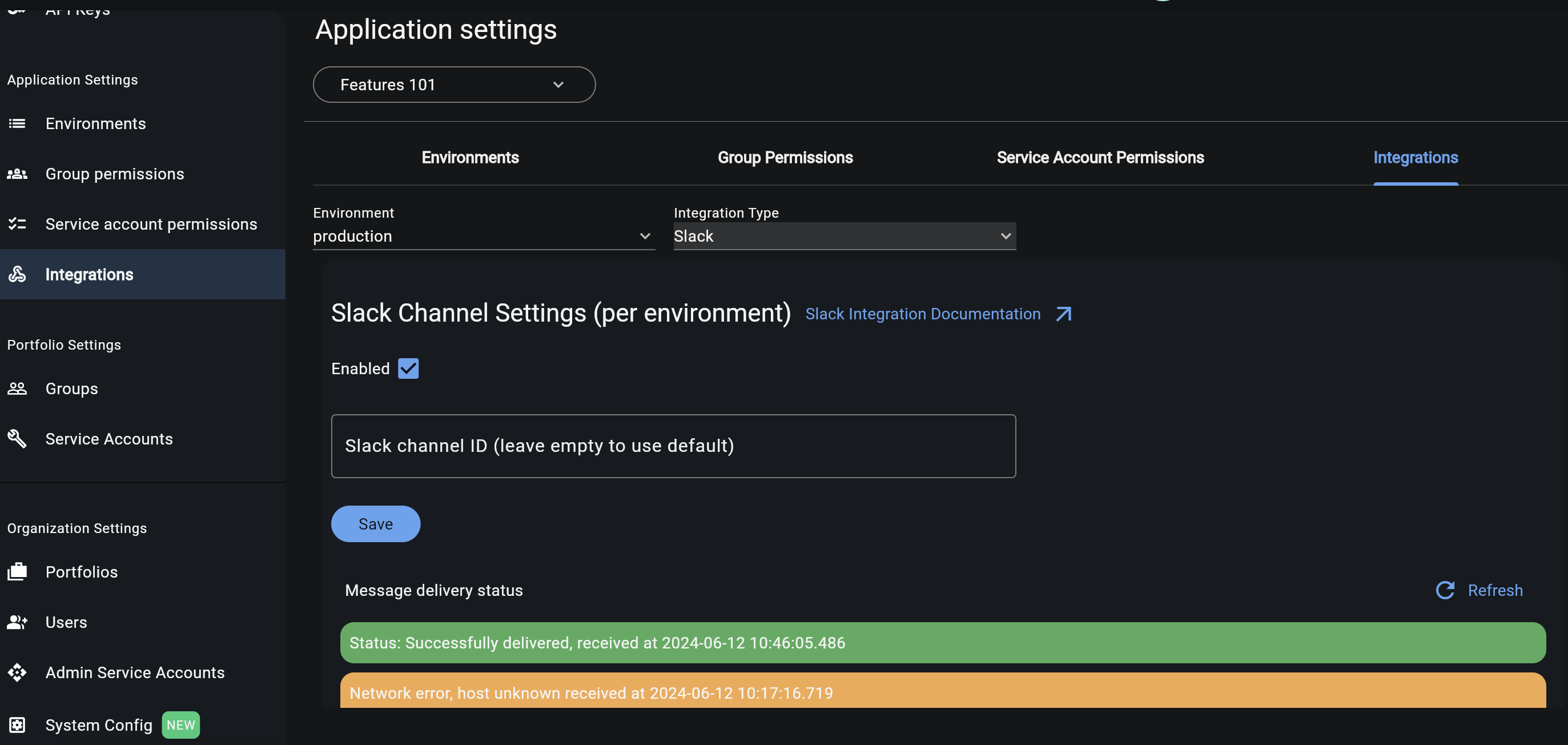
Task: Uncheck the Enabled checkbox for Slack
Action: pyautogui.click(x=408, y=368)
